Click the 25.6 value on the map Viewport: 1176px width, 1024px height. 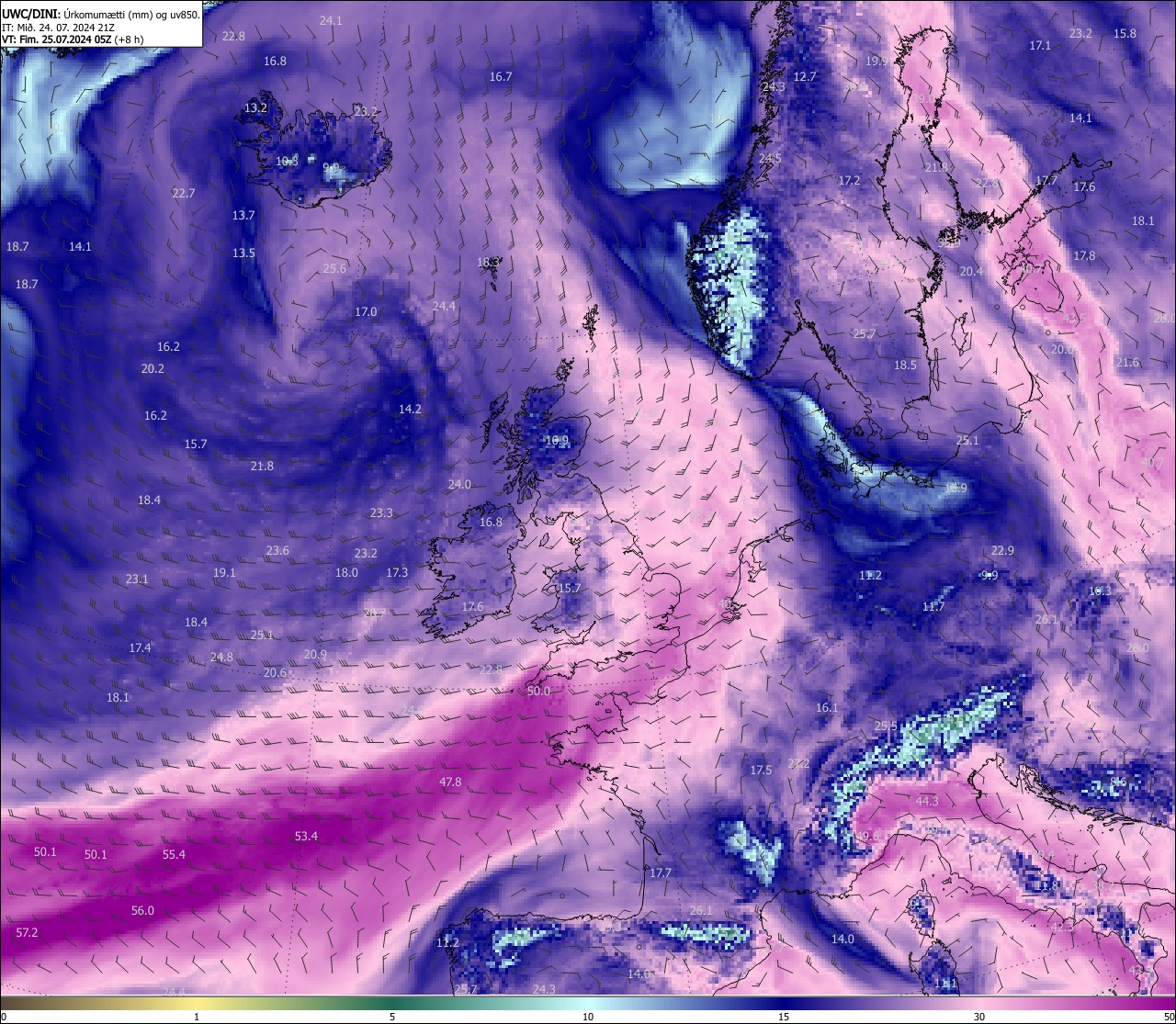coord(334,269)
